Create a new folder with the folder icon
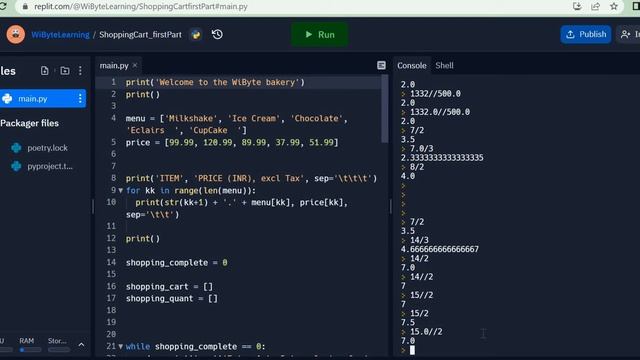The width and height of the screenshot is (640, 360). pos(65,71)
